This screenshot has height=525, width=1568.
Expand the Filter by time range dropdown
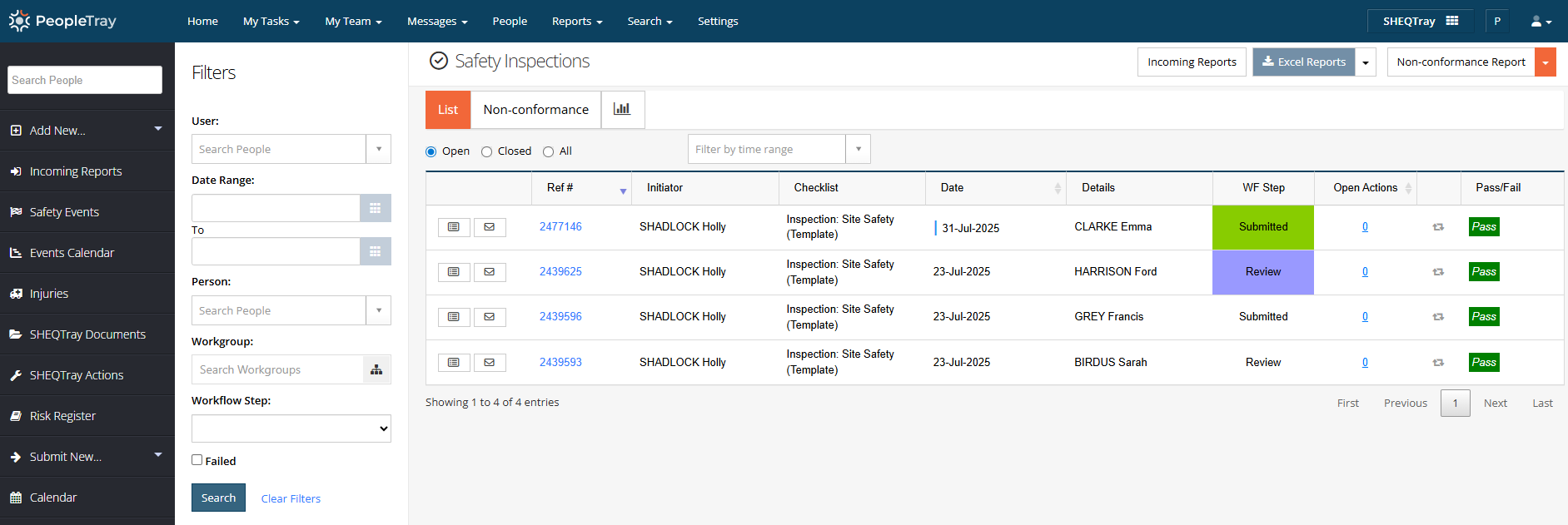[858, 150]
